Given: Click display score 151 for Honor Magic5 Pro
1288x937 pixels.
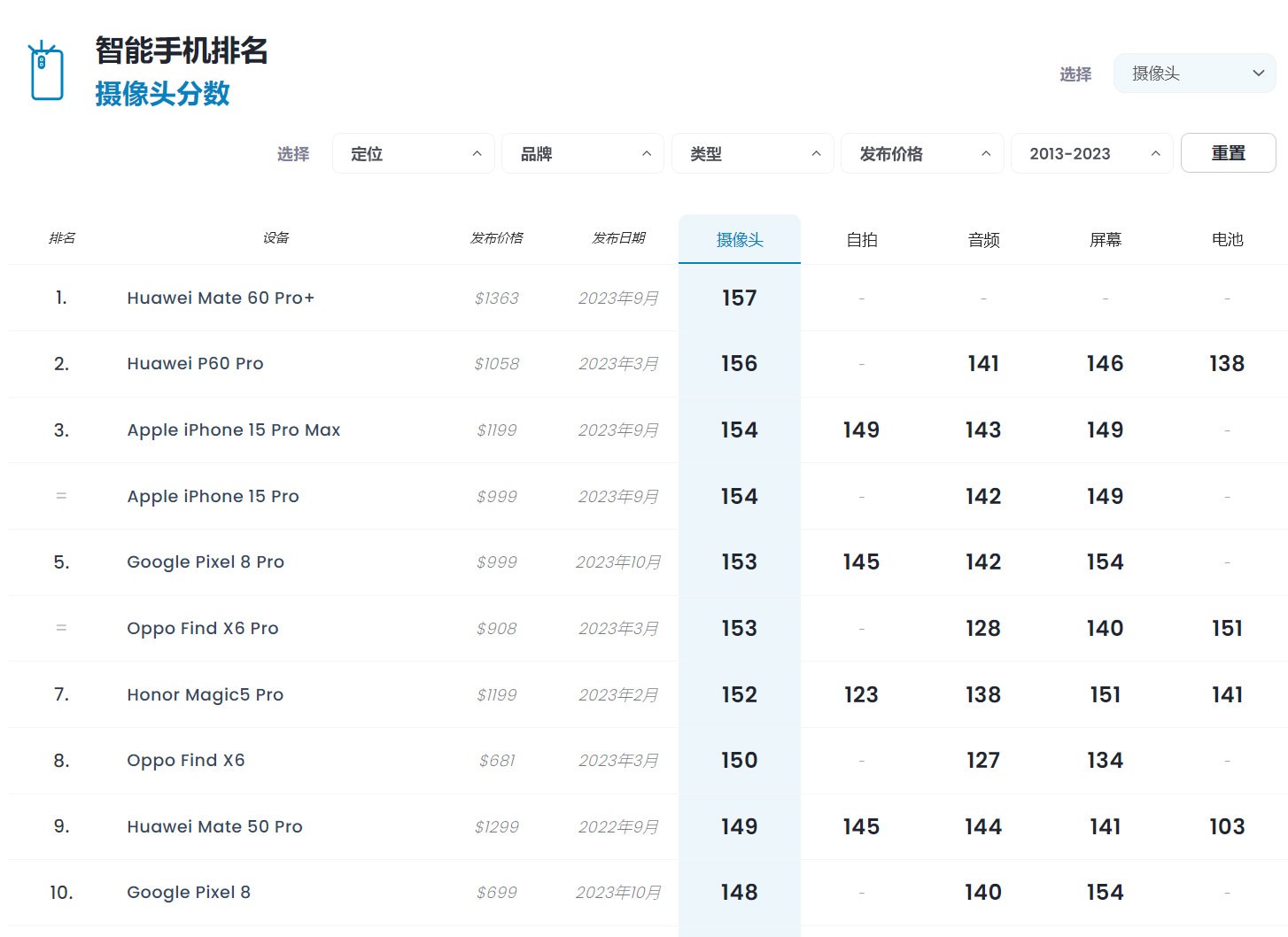Looking at the screenshot, I should (1106, 694).
